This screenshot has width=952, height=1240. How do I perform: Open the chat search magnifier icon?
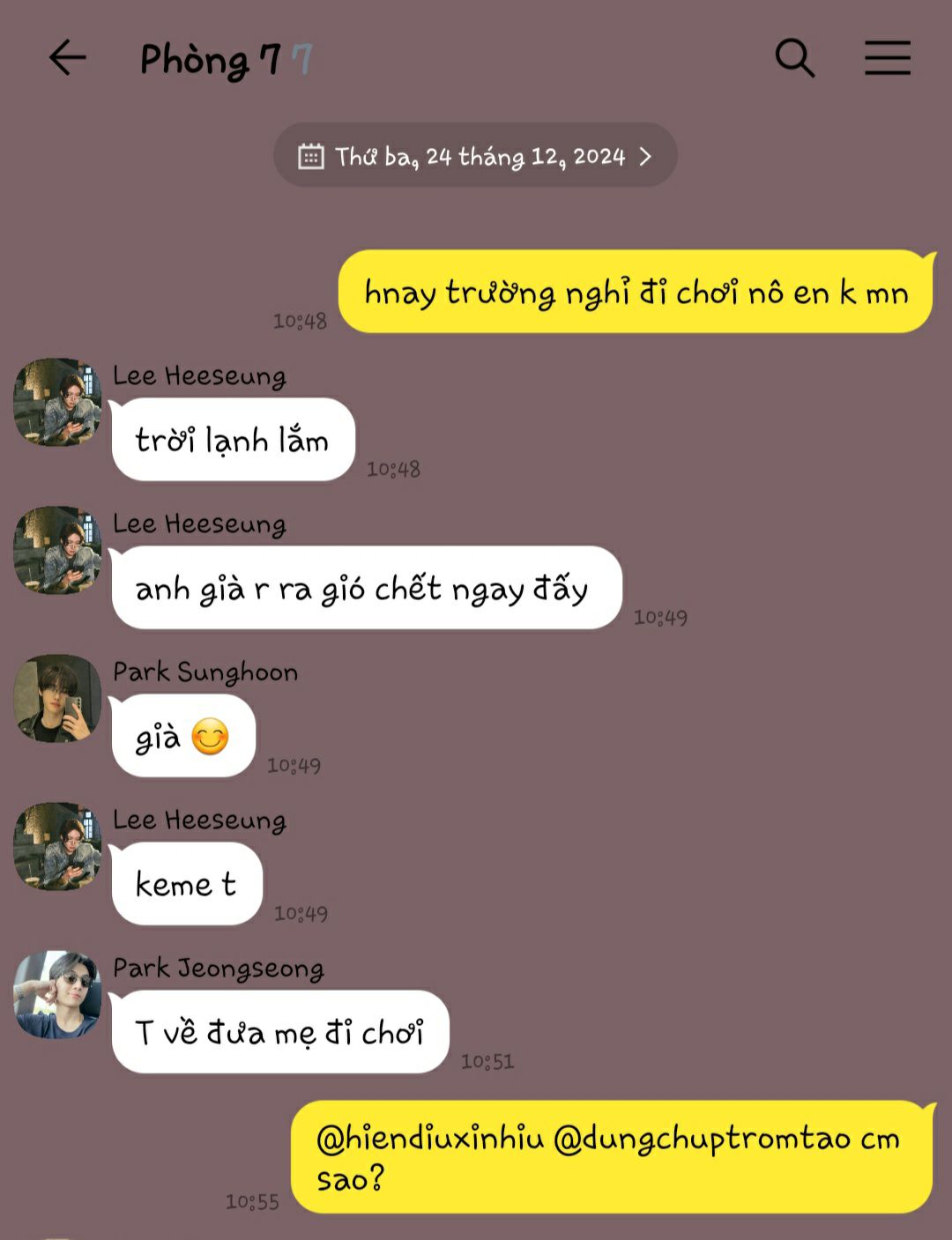click(794, 58)
